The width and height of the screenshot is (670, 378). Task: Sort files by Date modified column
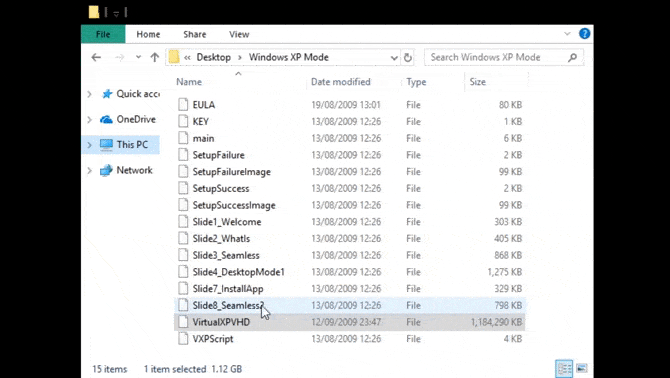click(341, 82)
